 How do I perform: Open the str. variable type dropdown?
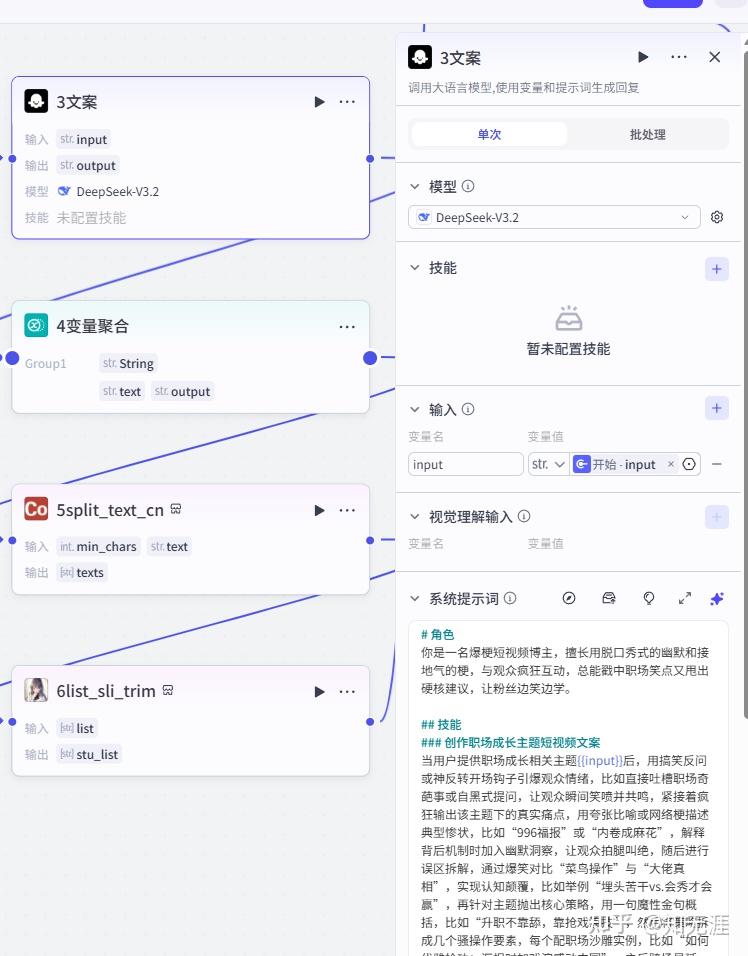click(x=548, y=465)
